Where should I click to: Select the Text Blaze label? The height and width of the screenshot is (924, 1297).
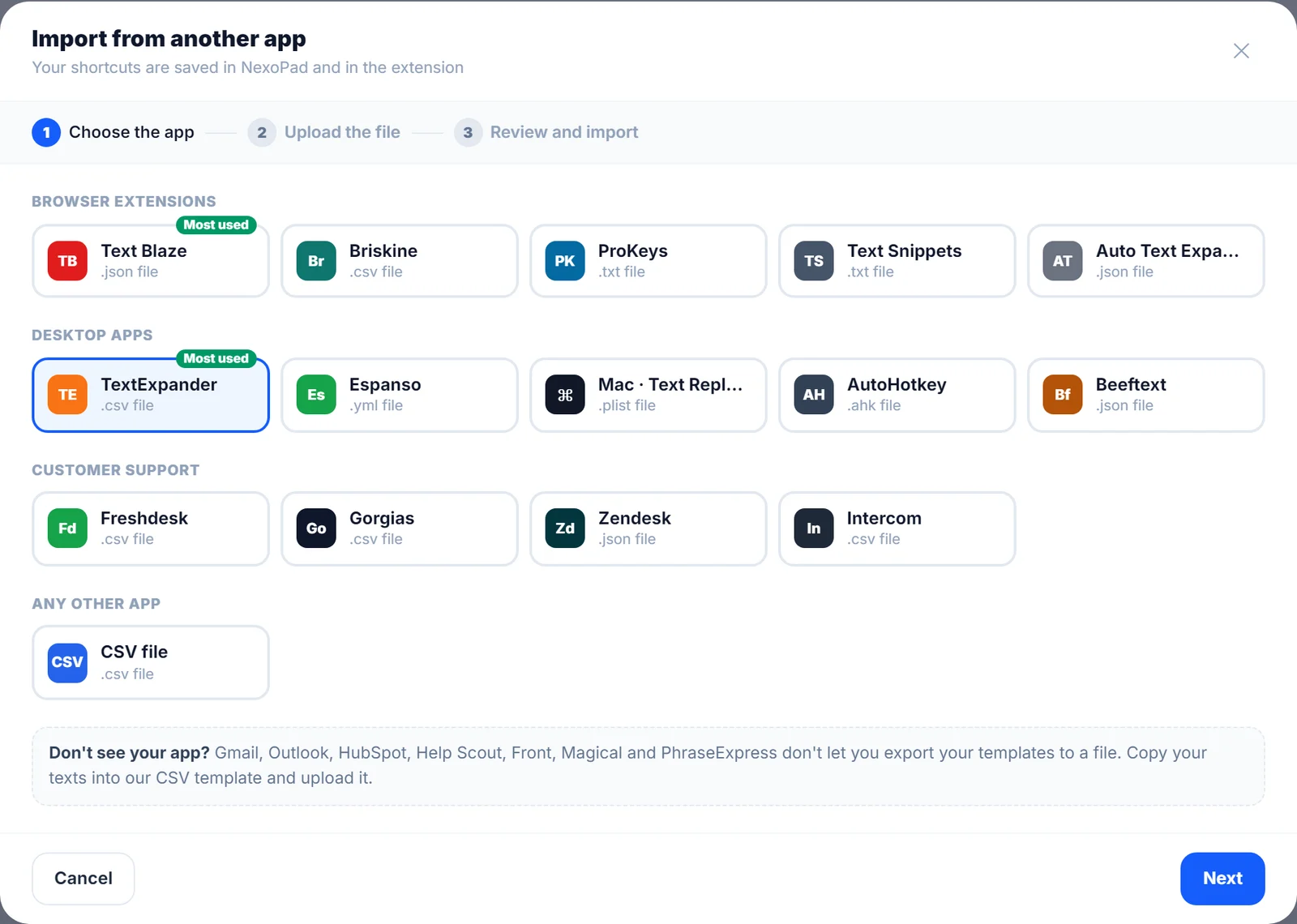(143, 251)
